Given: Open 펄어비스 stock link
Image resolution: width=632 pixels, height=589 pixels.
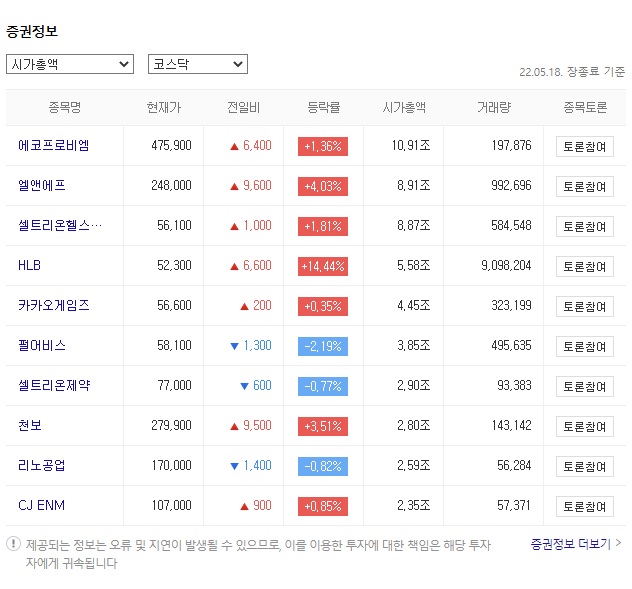Looking at the screenshot, I should tap(42, 345).
